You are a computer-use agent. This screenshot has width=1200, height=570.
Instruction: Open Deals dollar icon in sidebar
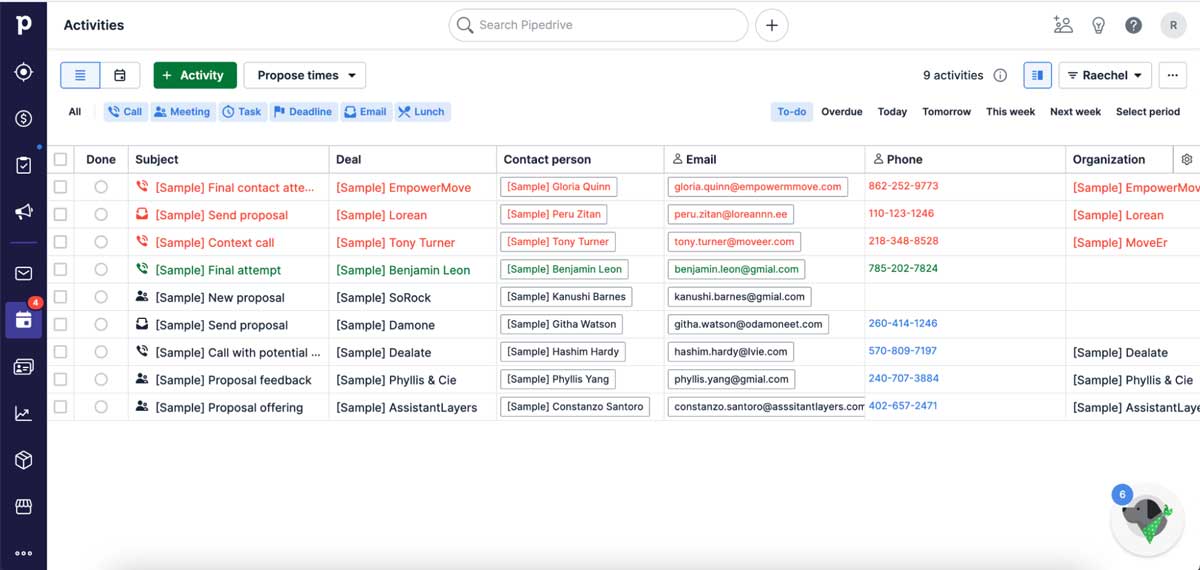click(x=23, y=118)
